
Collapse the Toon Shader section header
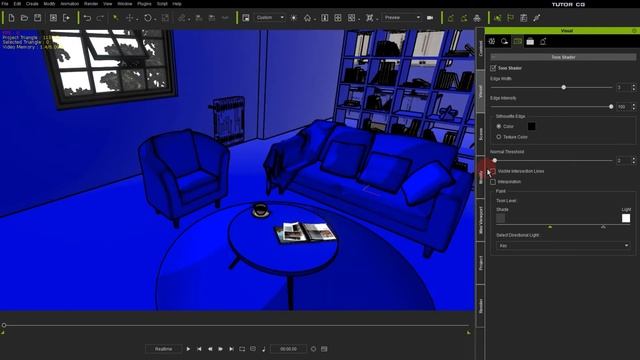[x=563, y=57]
